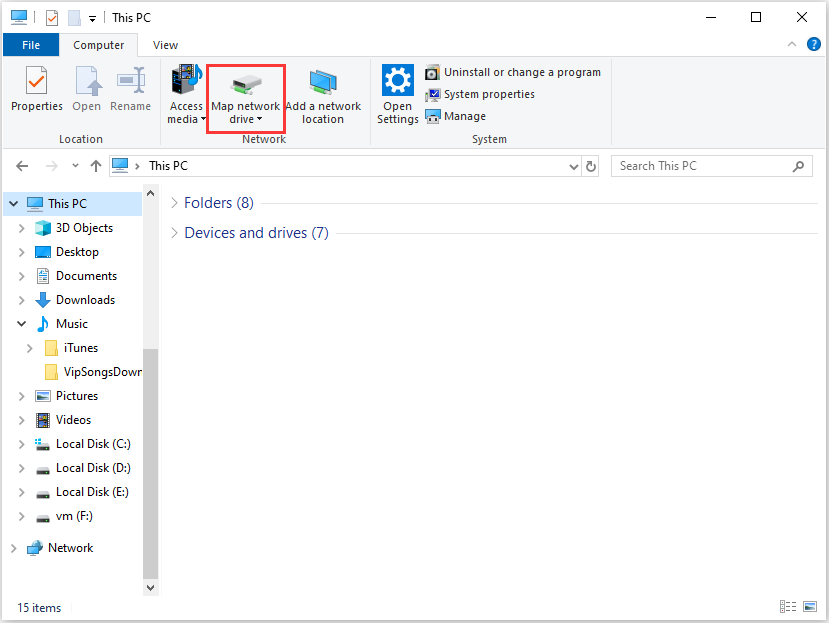Viewport: 829px width, 623px height.
Task: Refresh the current This PC view
Action: [590, 166]
